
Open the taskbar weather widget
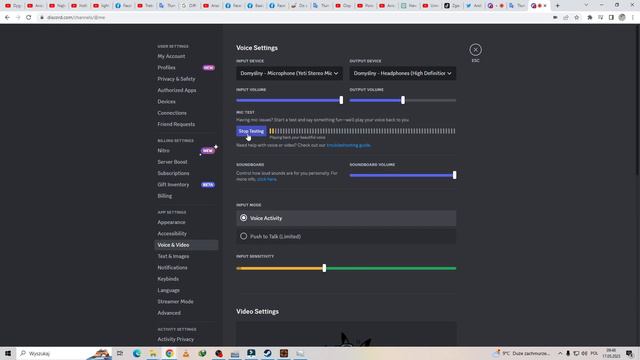pyautogui.click(x=522, y=353)
